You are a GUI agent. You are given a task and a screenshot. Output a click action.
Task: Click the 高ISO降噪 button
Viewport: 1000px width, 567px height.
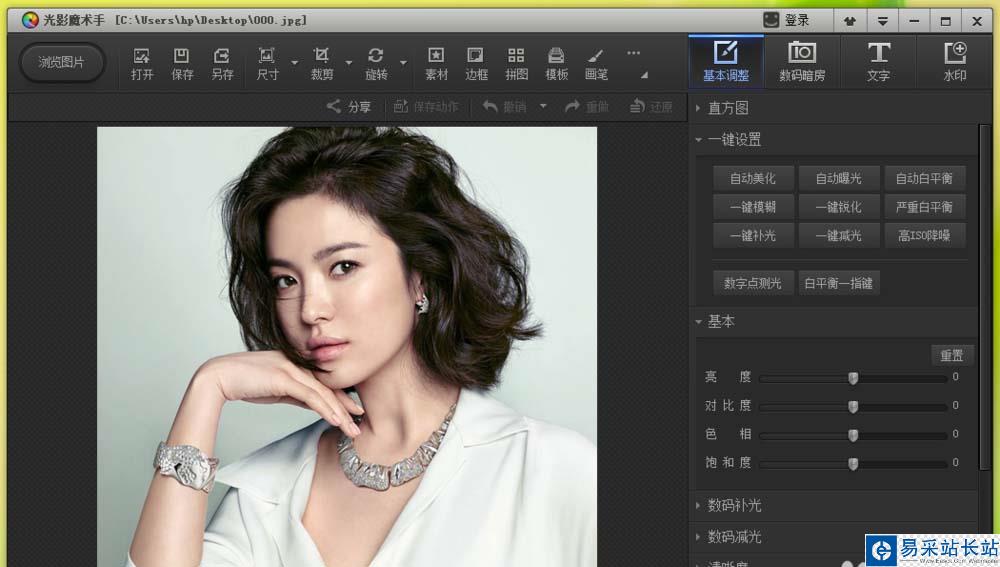(x=924, y=235)
